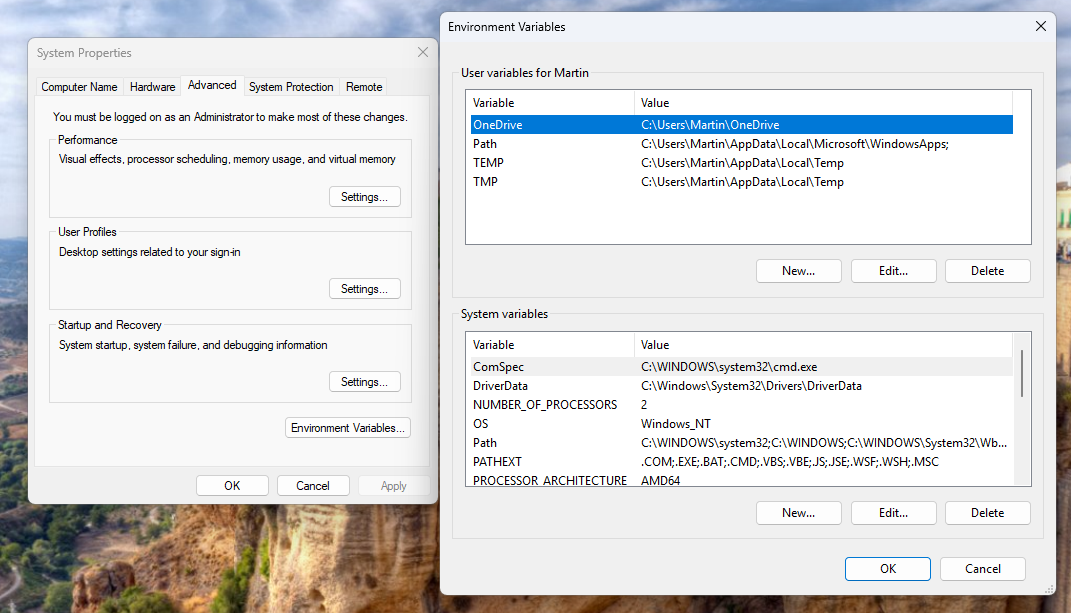Click Delete under System variables
Screen dimensions: 1071x613
coord(988,513)
